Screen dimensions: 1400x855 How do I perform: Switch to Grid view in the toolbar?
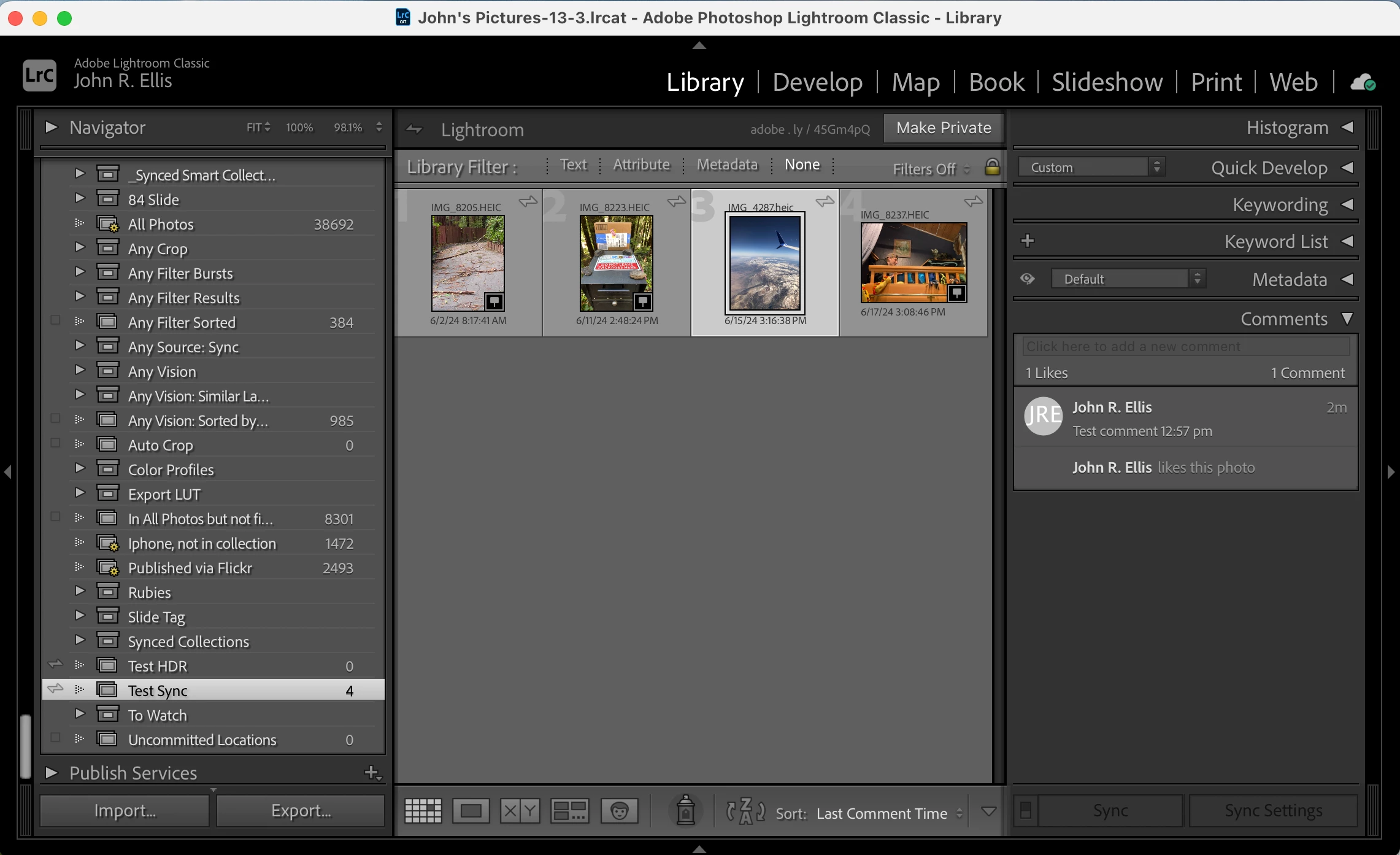(423, 811)
